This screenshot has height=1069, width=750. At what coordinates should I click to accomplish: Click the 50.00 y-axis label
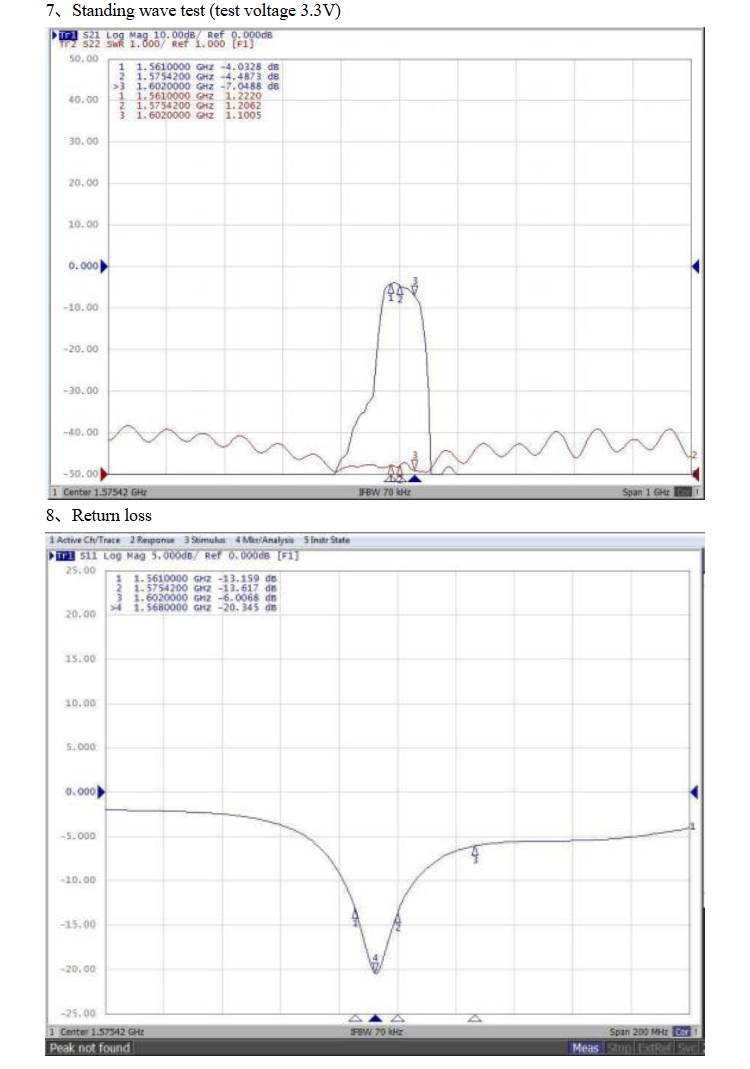tap(84, 59)
